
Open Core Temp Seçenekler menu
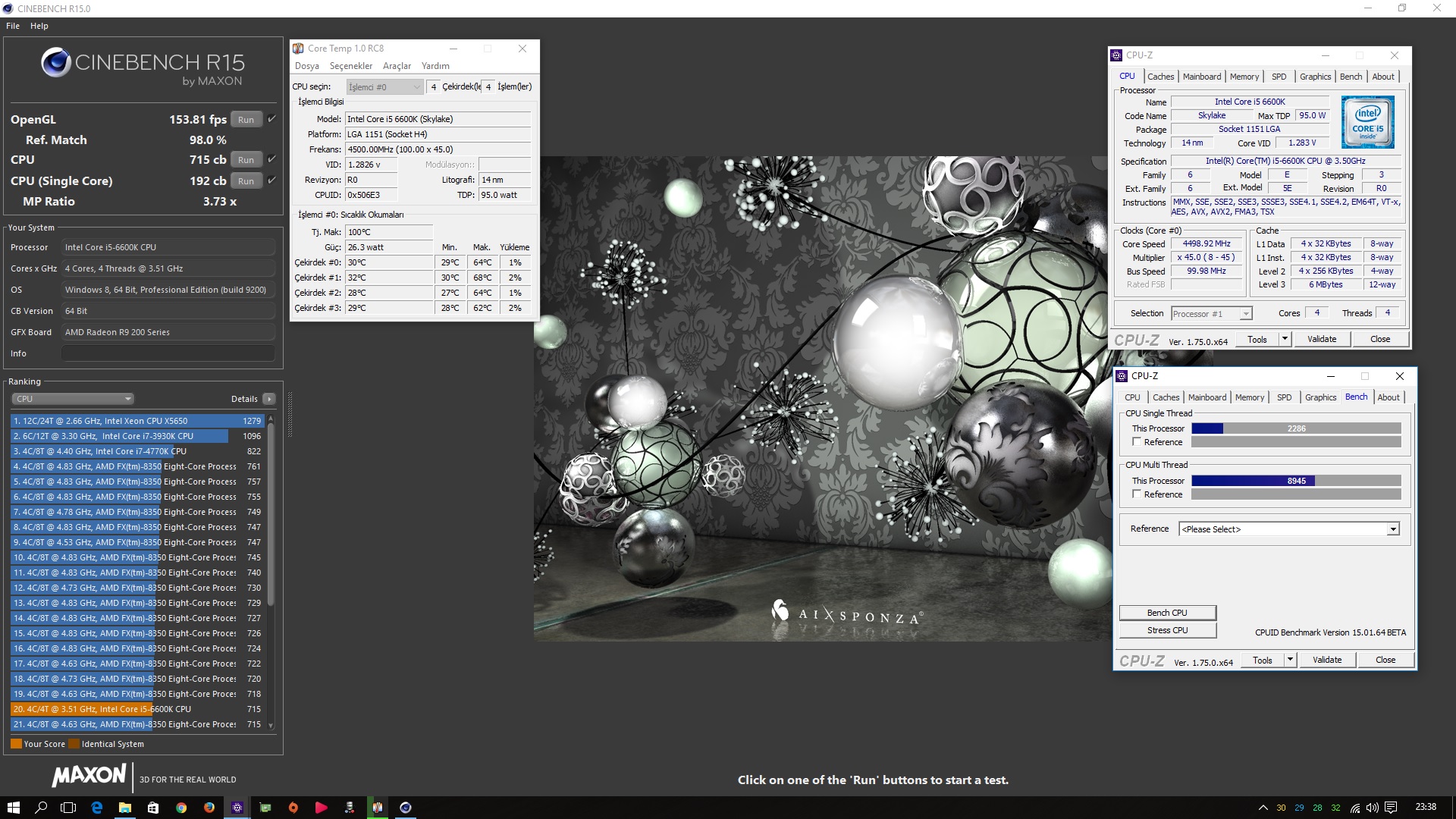pyautogui.click(x=350, y=66)
